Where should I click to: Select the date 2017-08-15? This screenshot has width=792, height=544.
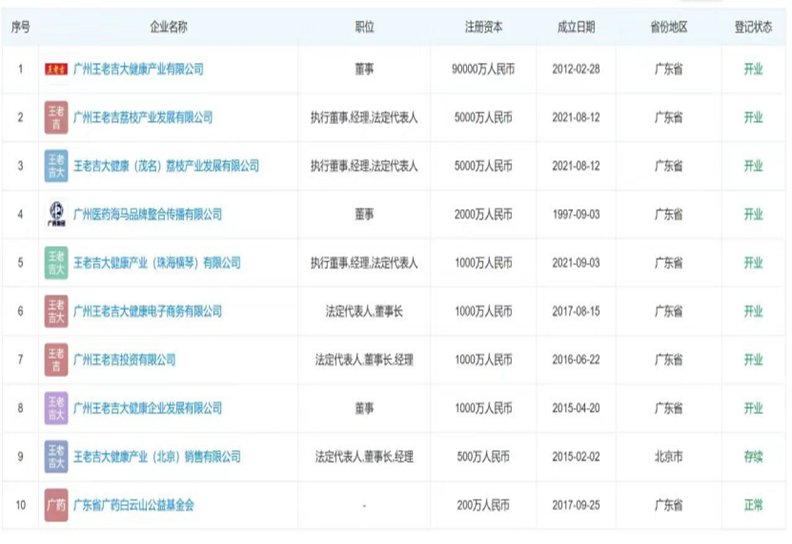point(576,311)
